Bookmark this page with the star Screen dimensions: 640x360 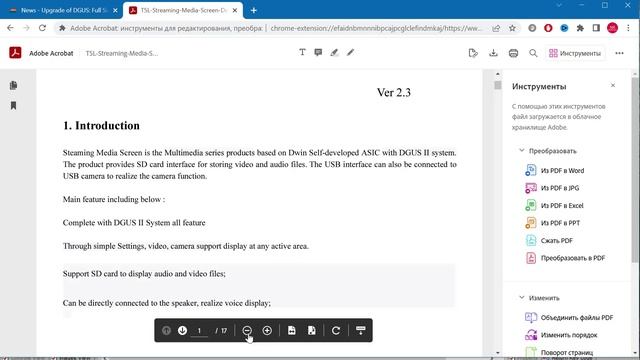512,28
